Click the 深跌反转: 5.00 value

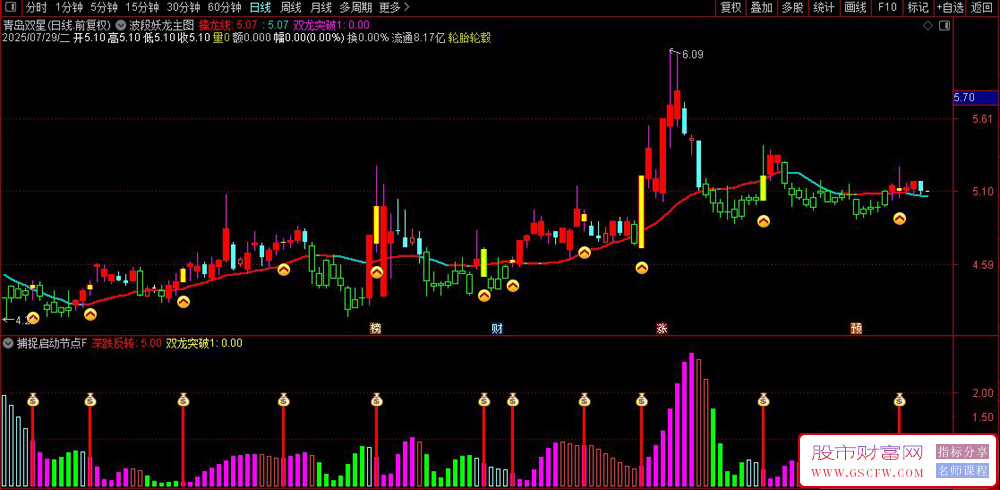click(x=126, y=343)
